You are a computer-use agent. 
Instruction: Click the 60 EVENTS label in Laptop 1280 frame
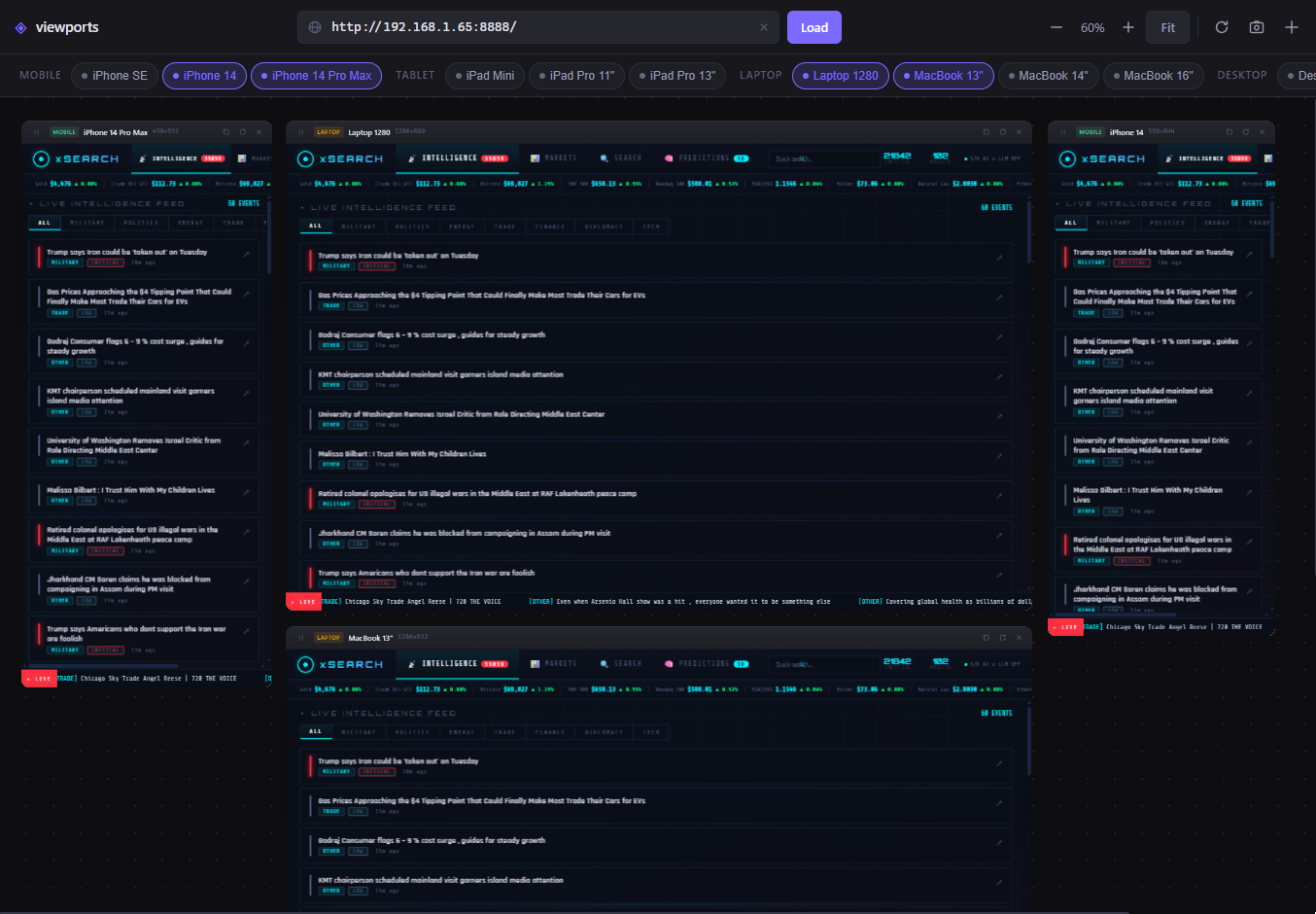click(x=996, y=208)
